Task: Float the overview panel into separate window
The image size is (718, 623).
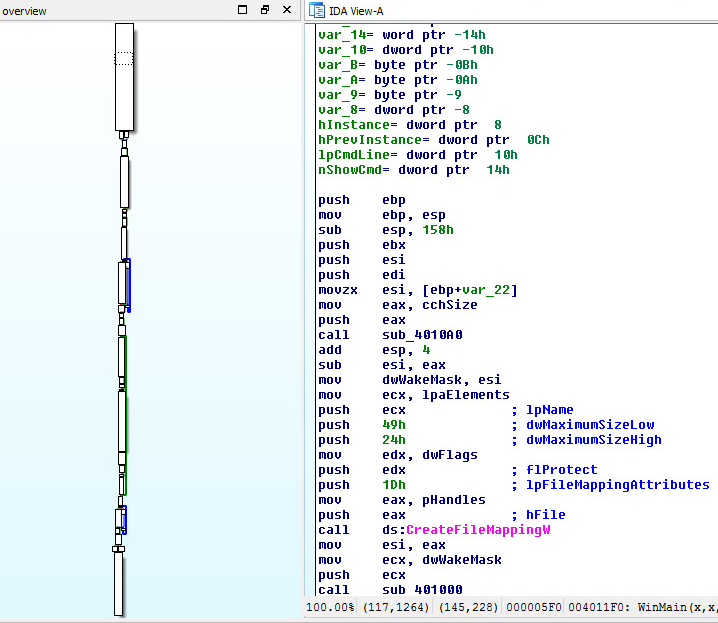Action: pyautogui.click(x=265, y=10)
